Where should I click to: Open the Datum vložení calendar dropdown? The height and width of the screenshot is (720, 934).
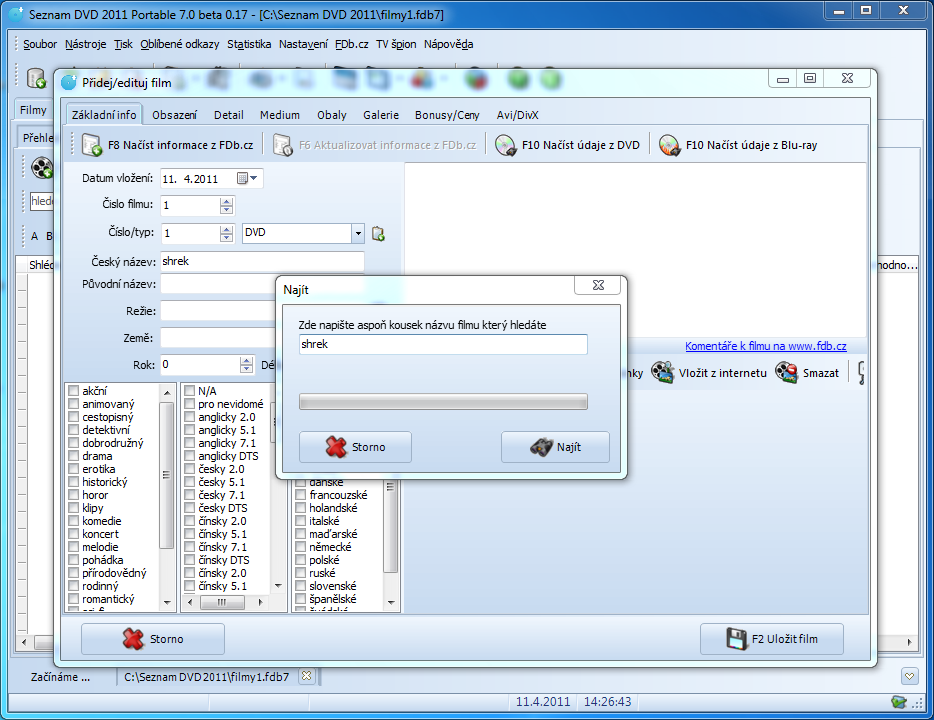[248, 178]
